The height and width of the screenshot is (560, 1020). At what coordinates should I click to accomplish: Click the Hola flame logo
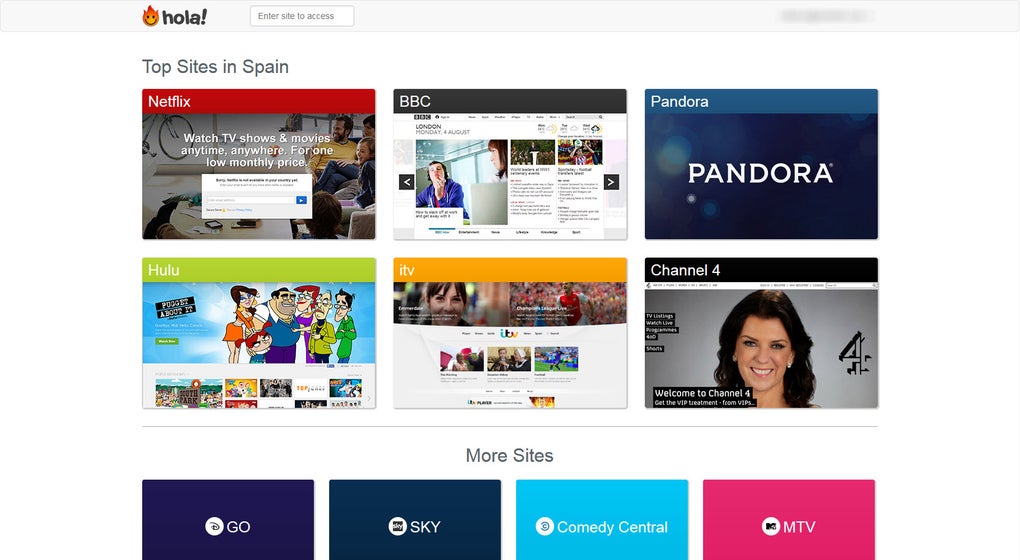click(151, 16)
